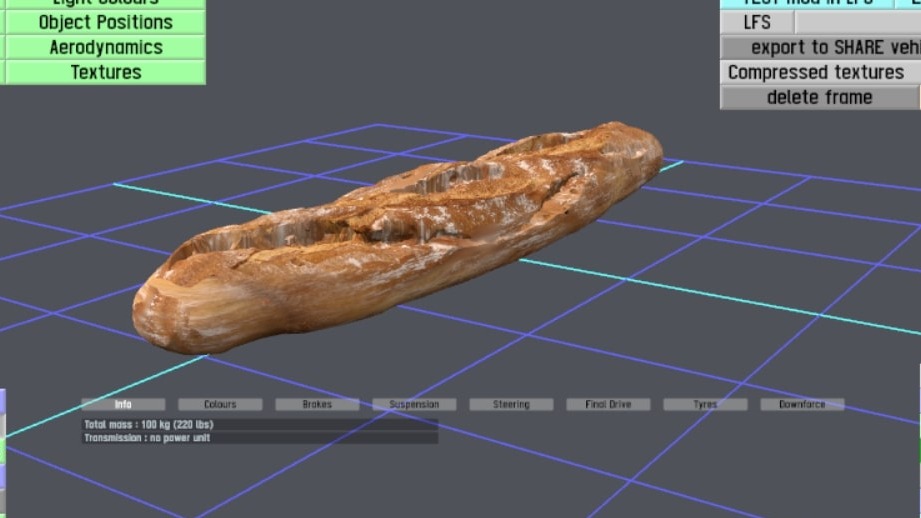This screenshot has height=518, width=921.
Task: Click the delete frame button
Action: pos(819,97)
